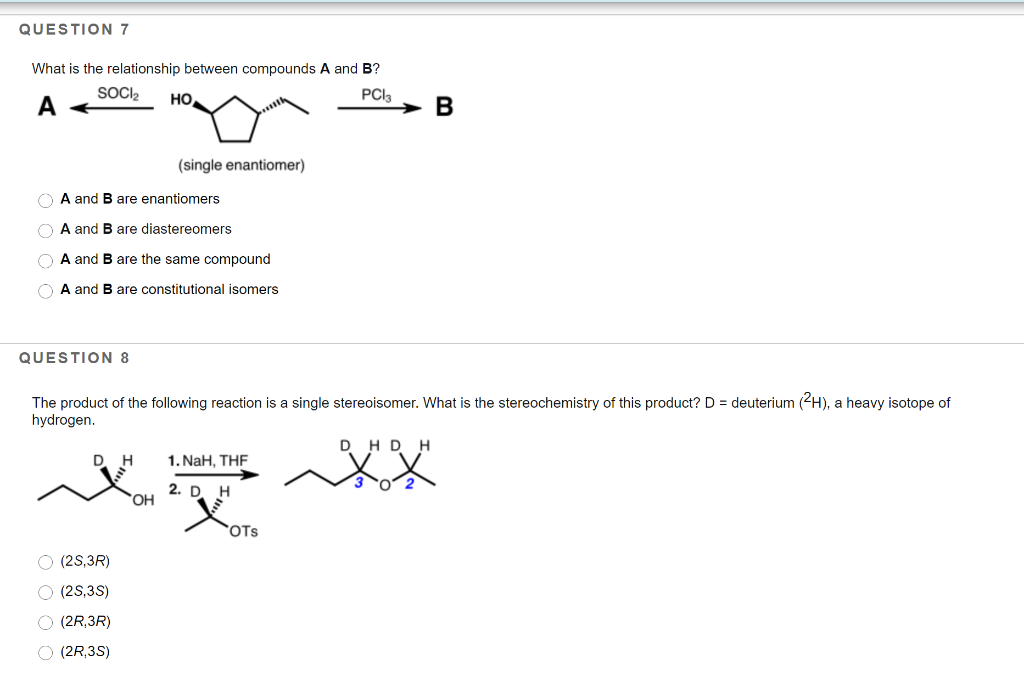Pick the (2R,3R) answer
Viewport: 1024px width, 682px height.
pyautogui.click(x=45, y=622)
